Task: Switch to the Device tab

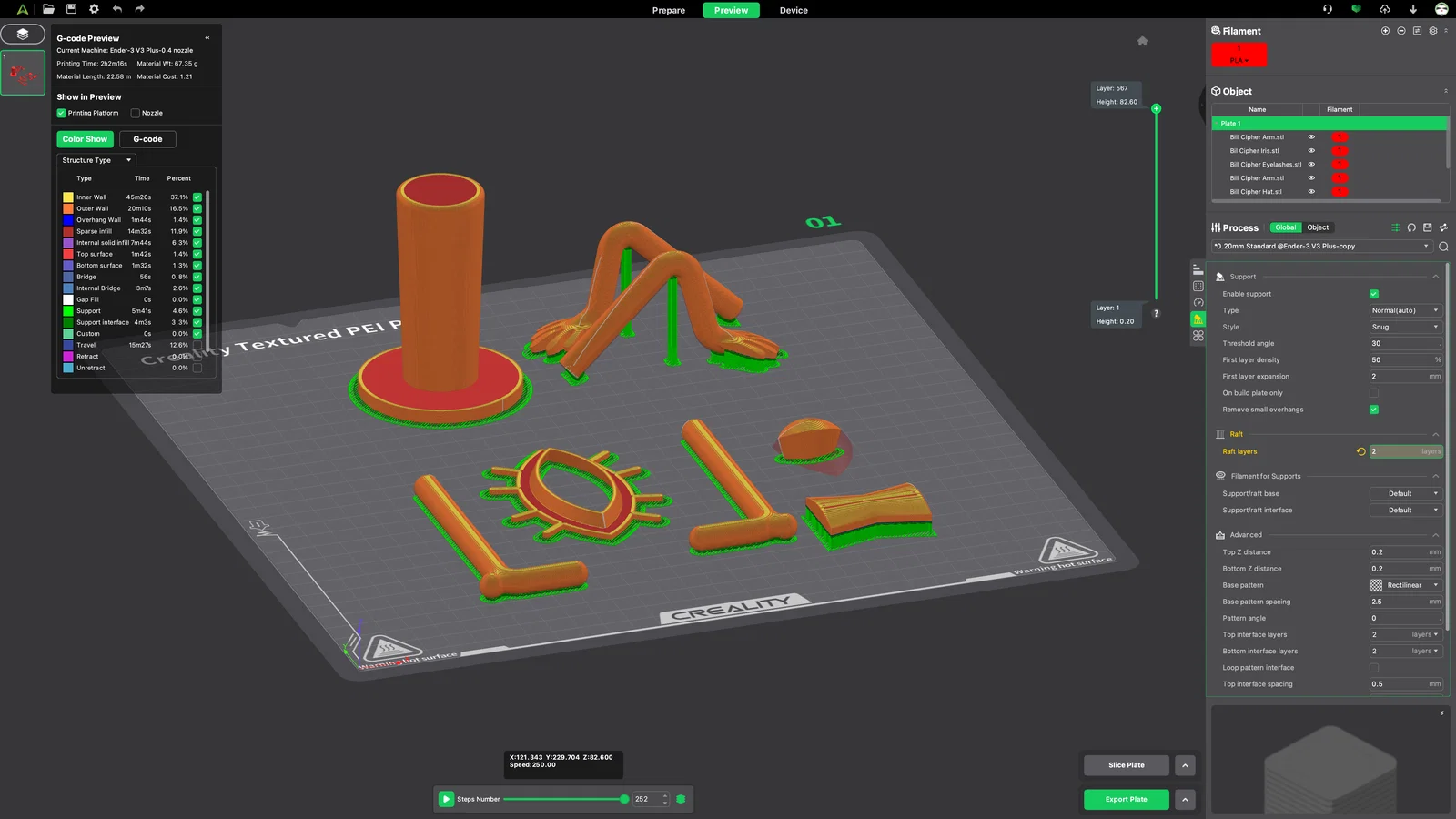Action: (x=794, y=10)
